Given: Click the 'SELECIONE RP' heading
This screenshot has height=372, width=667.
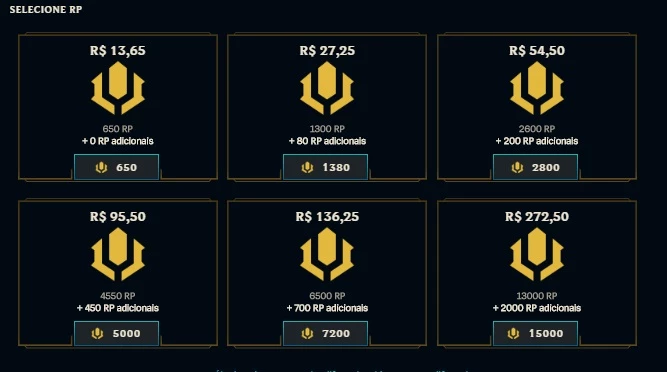Looking at the screenshot, I should click(x=46, y=10).
